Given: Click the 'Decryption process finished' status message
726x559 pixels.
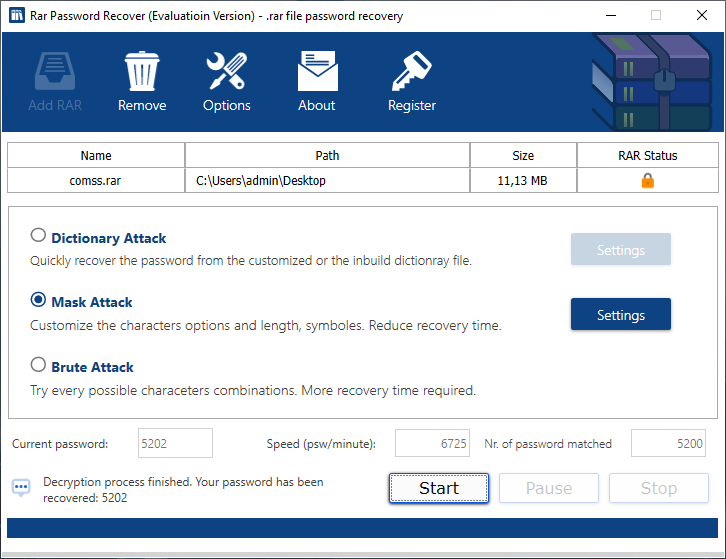Looking at the screenshot, I should pyautogui.click(x=183, y=490).
